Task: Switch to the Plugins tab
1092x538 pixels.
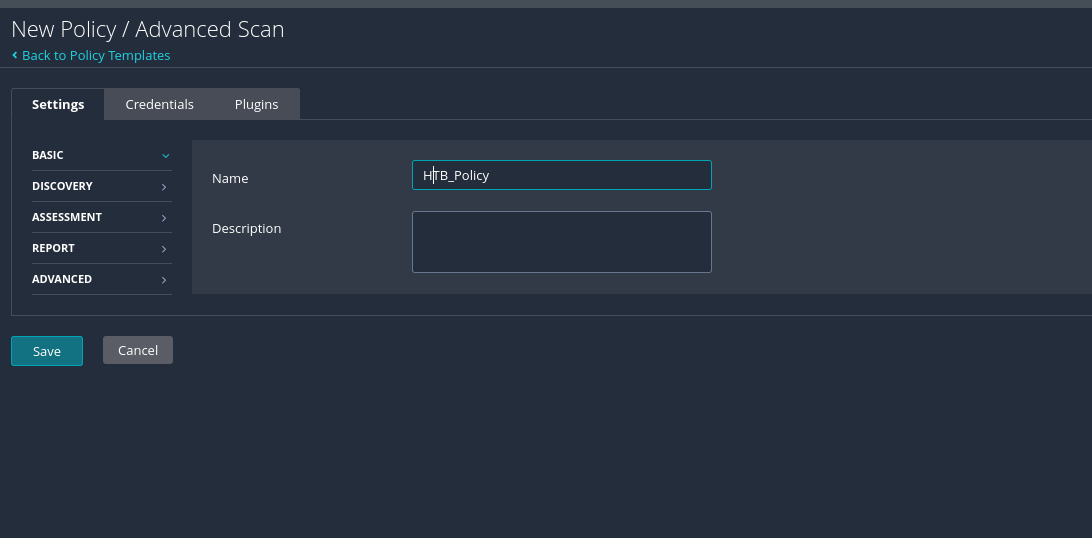Action: coord(256,104)
